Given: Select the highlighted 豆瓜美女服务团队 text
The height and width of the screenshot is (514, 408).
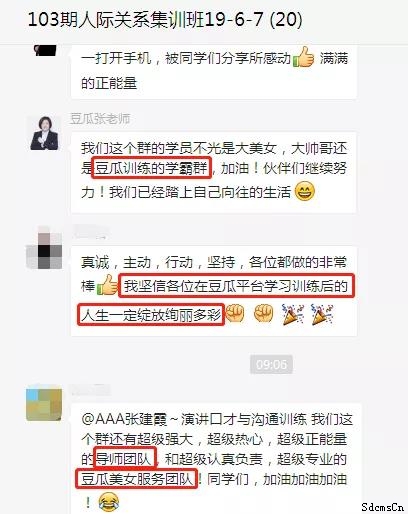Looking at the screenshot, I should click(x=136, y=478).
